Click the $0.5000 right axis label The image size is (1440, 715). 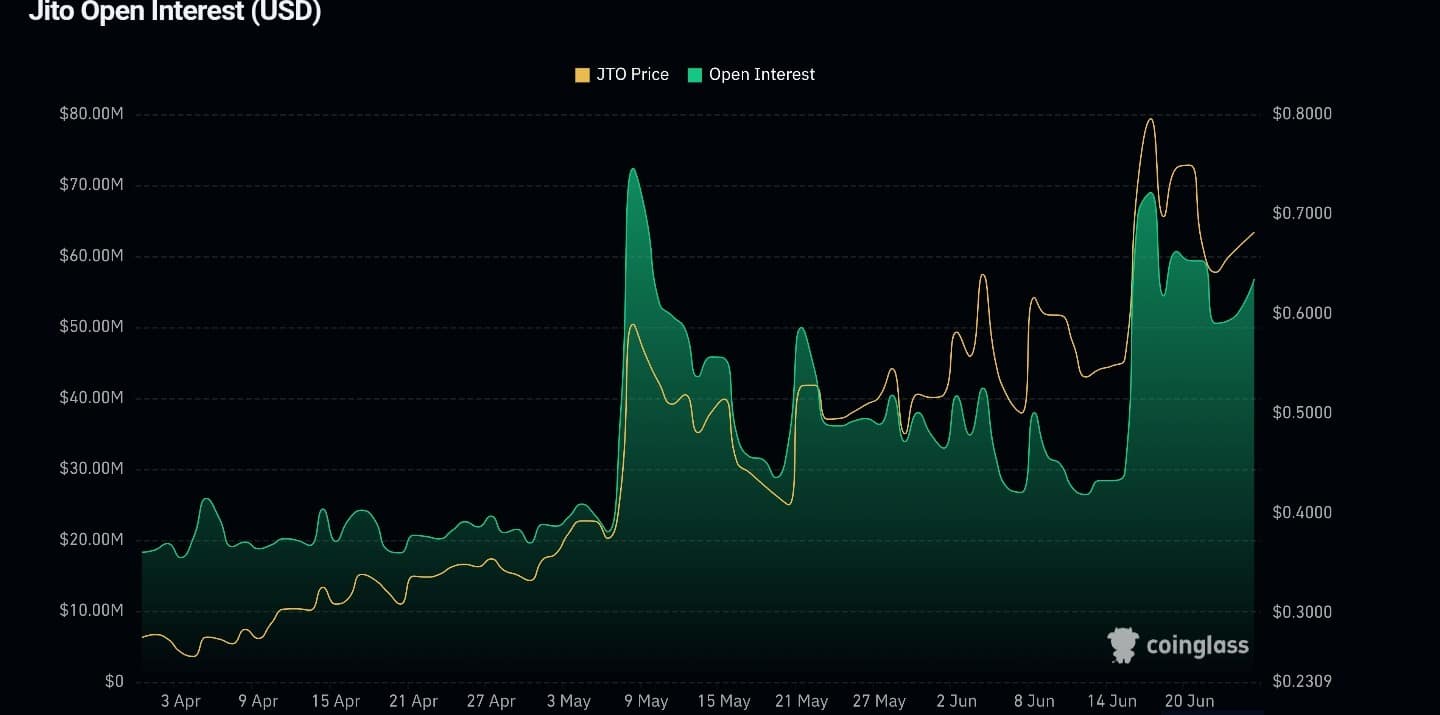(x=1302, y=413)
